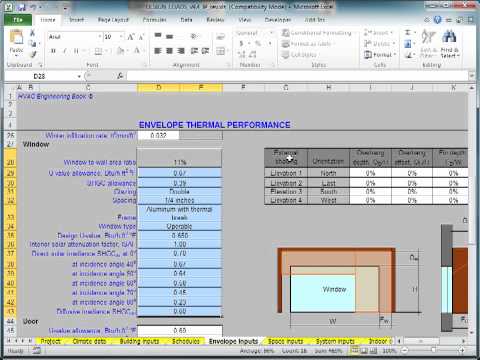Open Cell Styles gallery

[299, 55]
